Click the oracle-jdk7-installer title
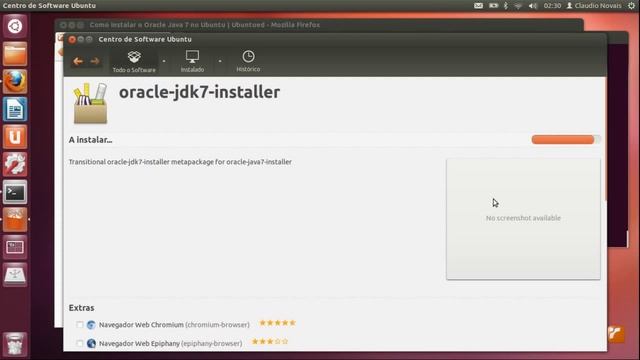 point(199,92)
